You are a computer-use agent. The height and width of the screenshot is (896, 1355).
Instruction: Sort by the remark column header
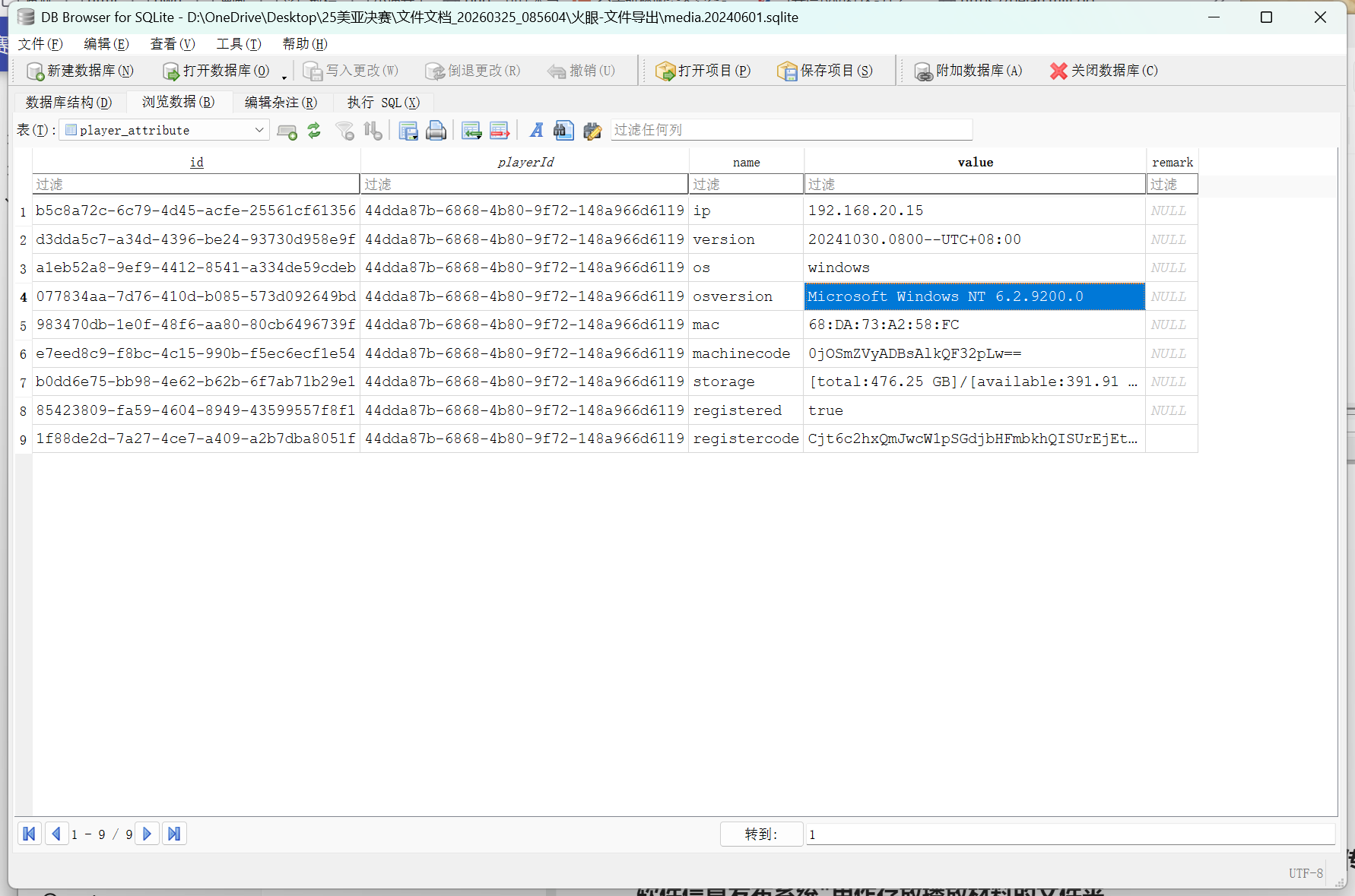pyautogui.click(x=1172, y=162)
